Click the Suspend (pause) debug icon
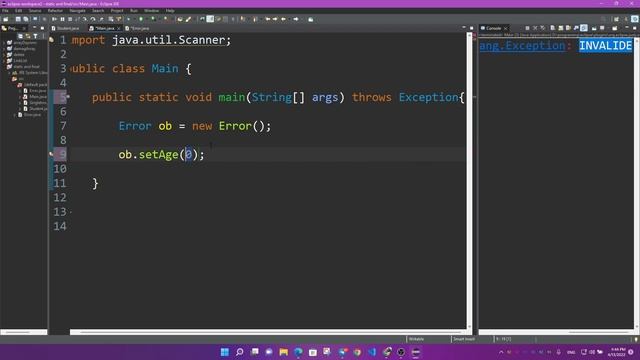The image size is (640, 360). coord(62,19)
